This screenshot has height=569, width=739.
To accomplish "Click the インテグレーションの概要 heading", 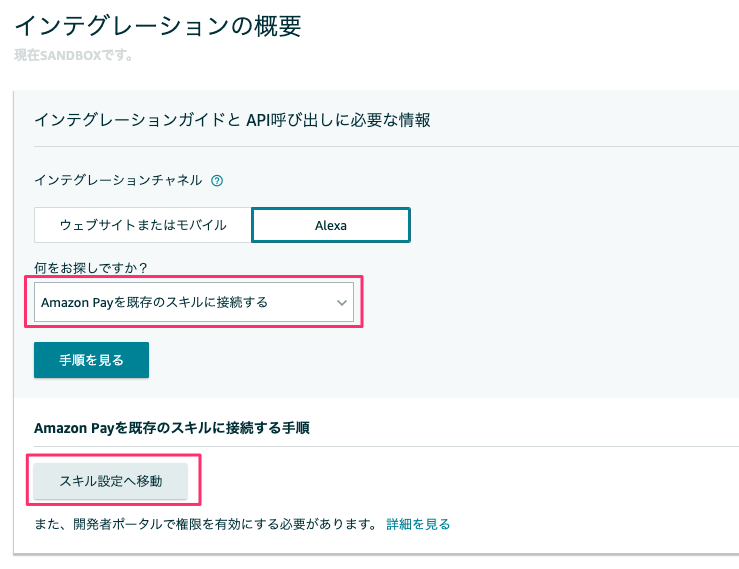I will [x=158, y=26].
